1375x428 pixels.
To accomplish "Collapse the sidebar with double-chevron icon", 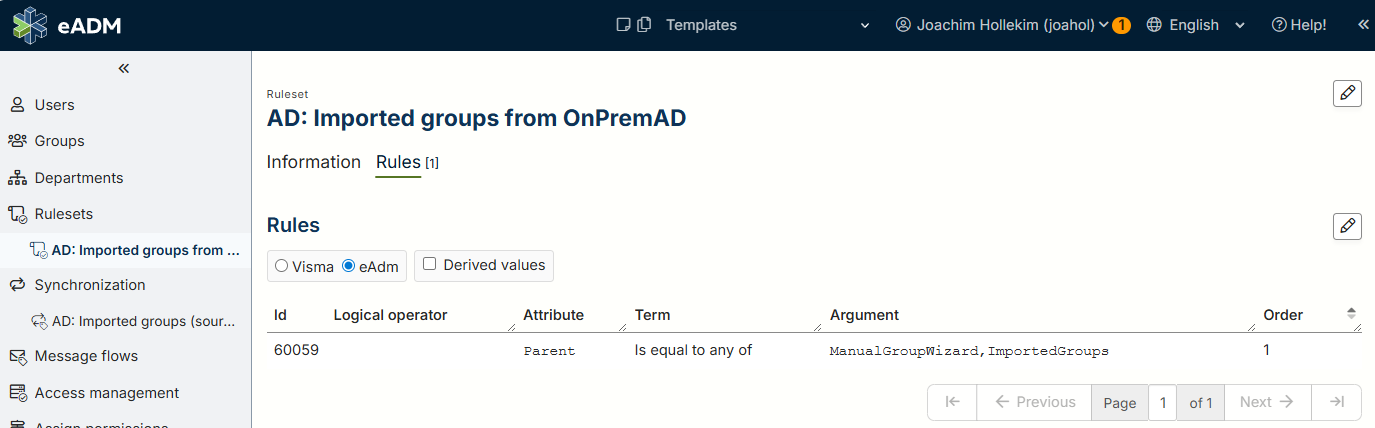I will click(x=124, y=69).
